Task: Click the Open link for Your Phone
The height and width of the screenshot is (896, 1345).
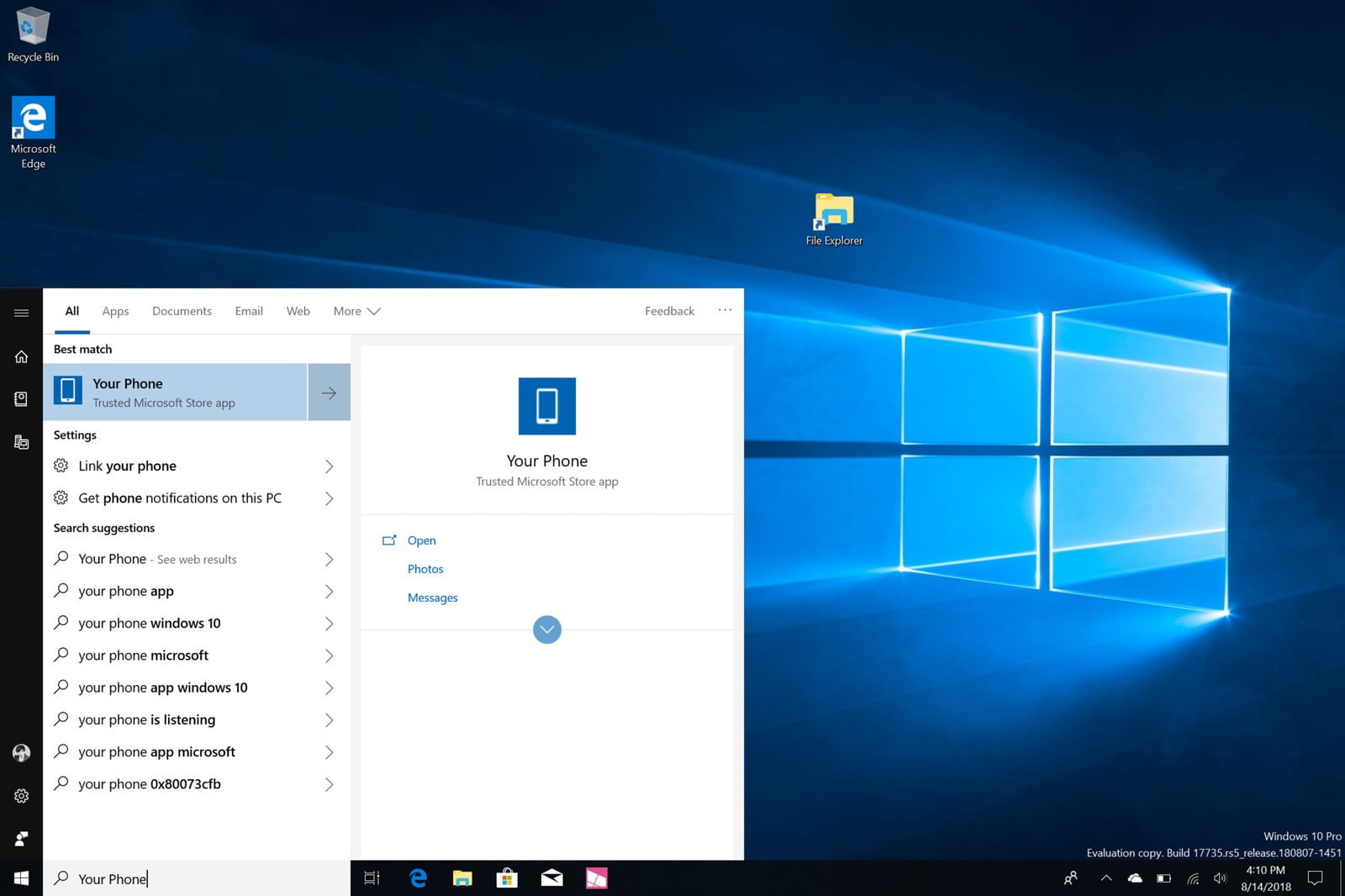Action: click(x=421, y=540)
